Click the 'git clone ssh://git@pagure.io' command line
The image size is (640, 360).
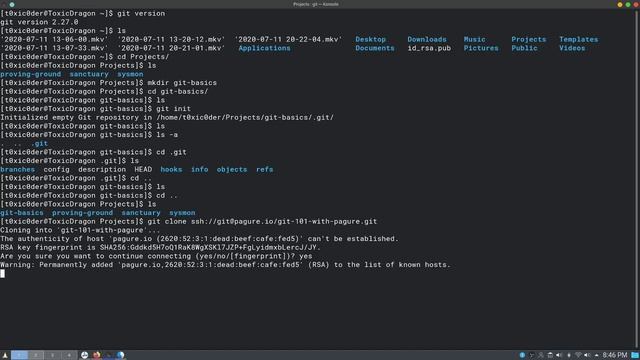(262, 222)
